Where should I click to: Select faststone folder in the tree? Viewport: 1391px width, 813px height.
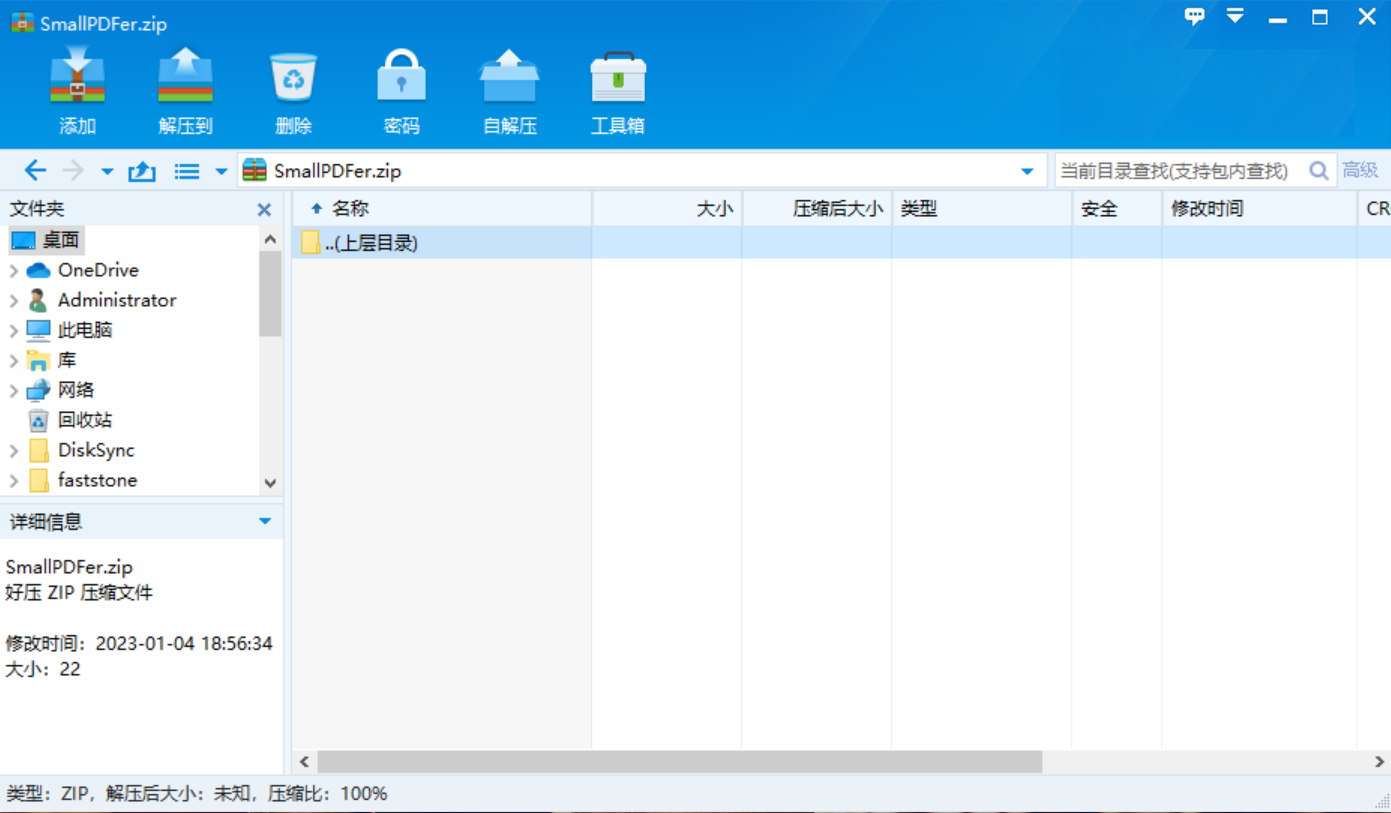point(97,480)
